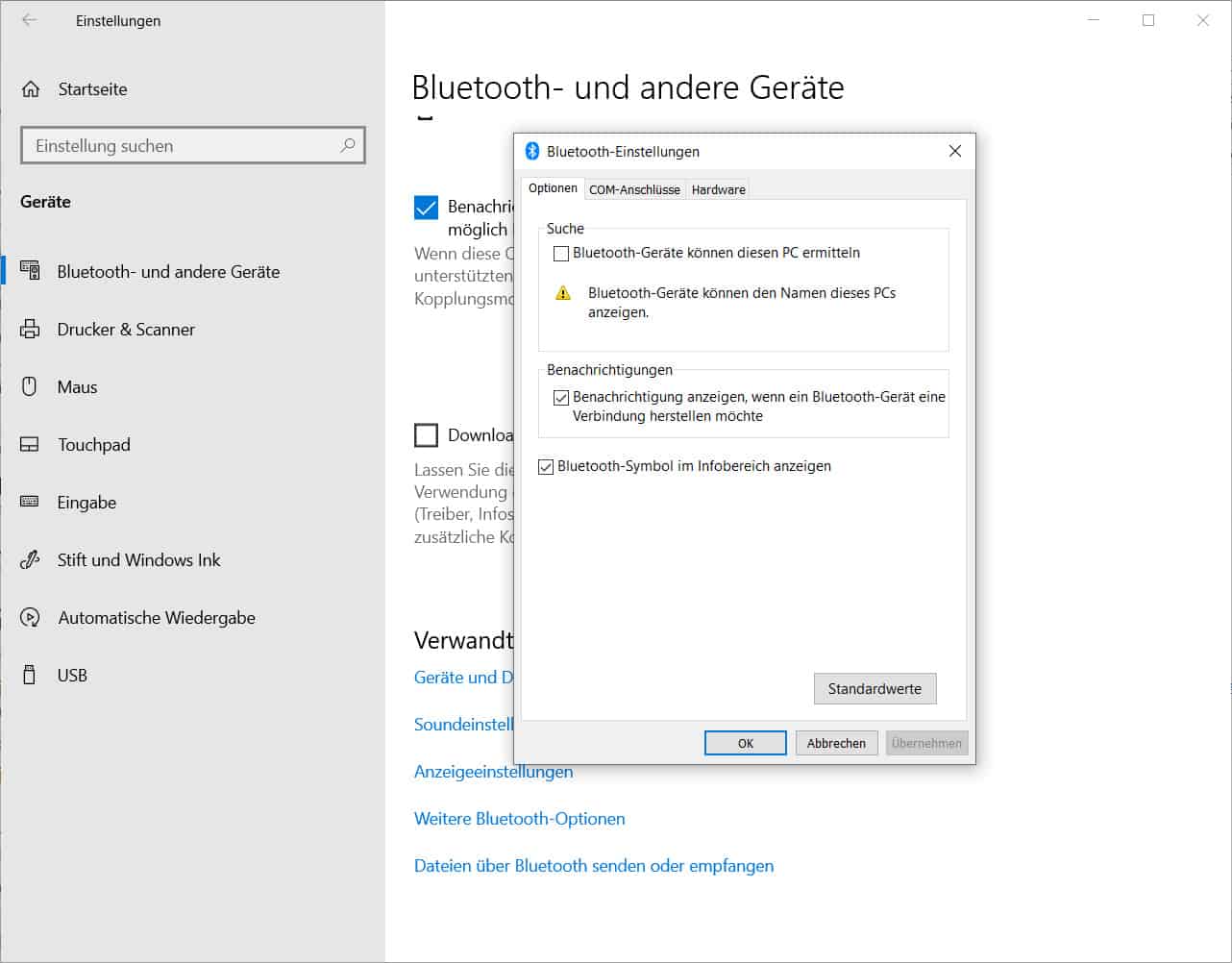Toggle Bluetooth-Symbol im Infobereich anzeigen
Image resolution: width=1232 pixels, height=963 pixels.
point(546,467)
